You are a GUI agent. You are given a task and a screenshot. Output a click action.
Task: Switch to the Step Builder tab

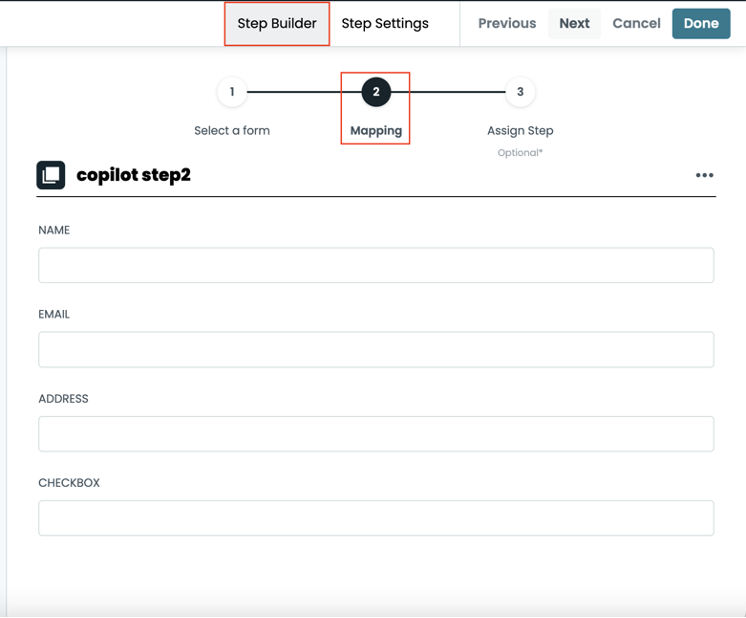(277, 23)
